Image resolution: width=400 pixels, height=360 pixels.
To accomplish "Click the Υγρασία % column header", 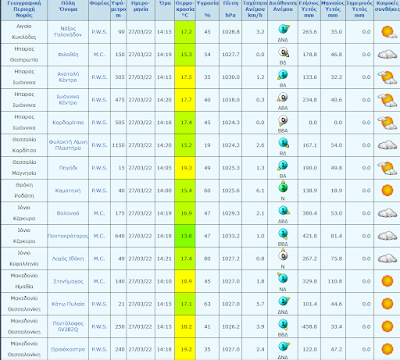I will click(207, 9).
